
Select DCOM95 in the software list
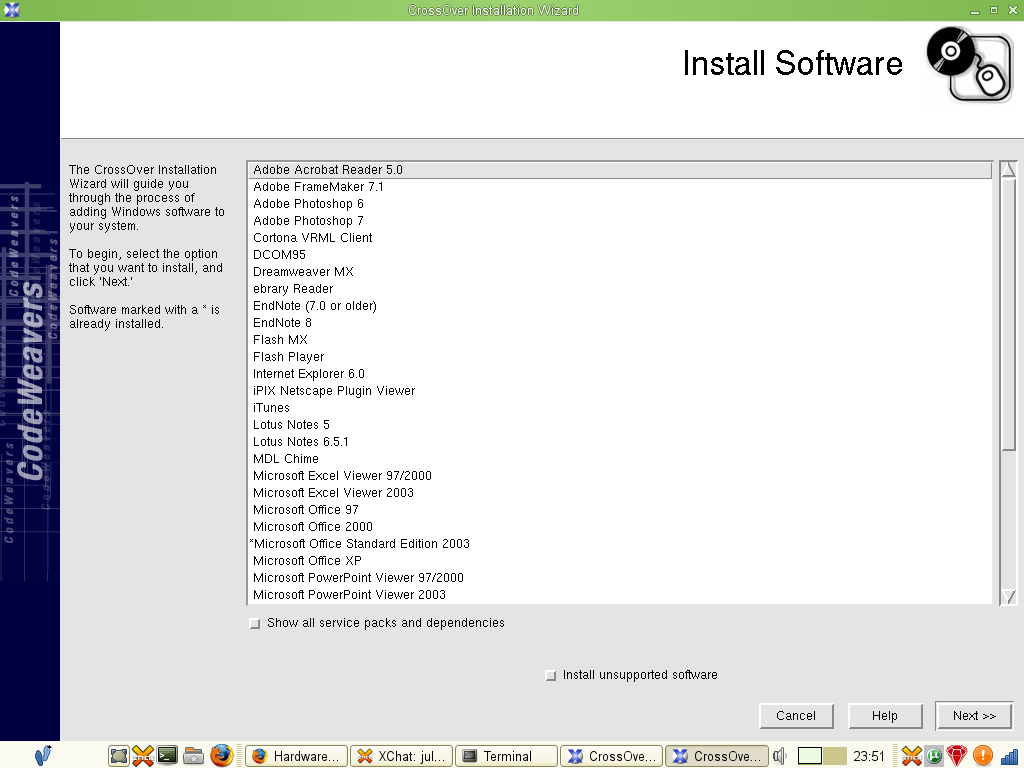coord(620,255)
